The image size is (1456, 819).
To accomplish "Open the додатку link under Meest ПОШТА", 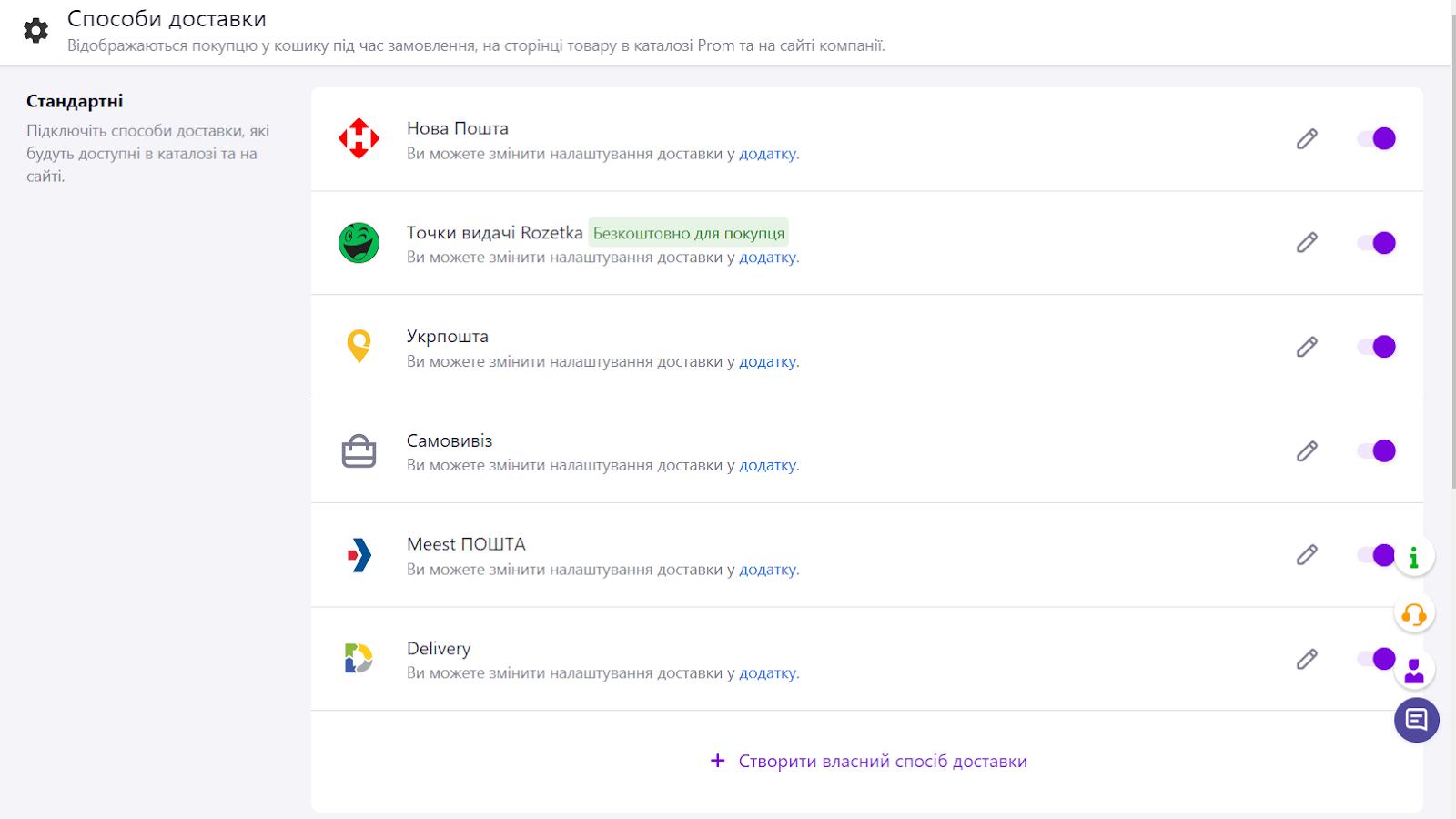I will point(767,570).
